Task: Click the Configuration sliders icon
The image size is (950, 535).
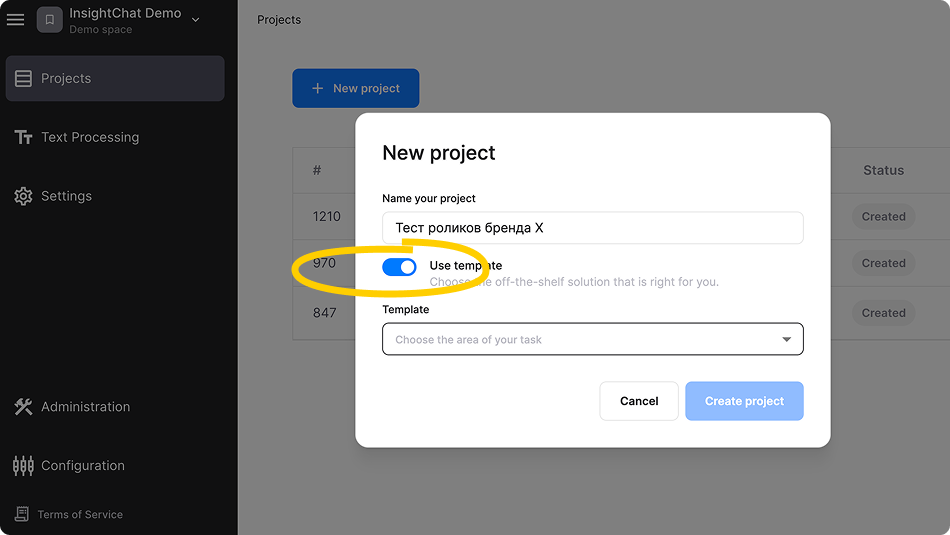Action: (x=23, y=465)
